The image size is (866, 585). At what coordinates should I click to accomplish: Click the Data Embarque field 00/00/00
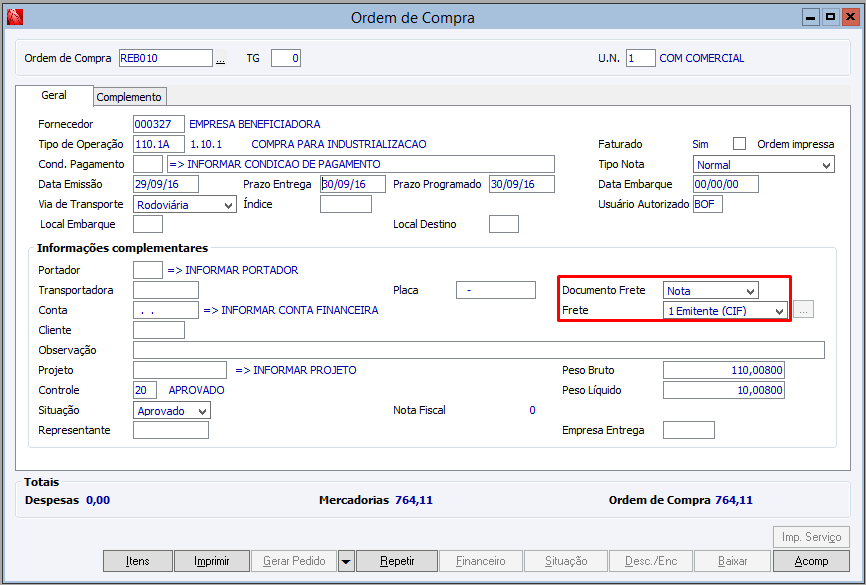click(x=726, y=184)
